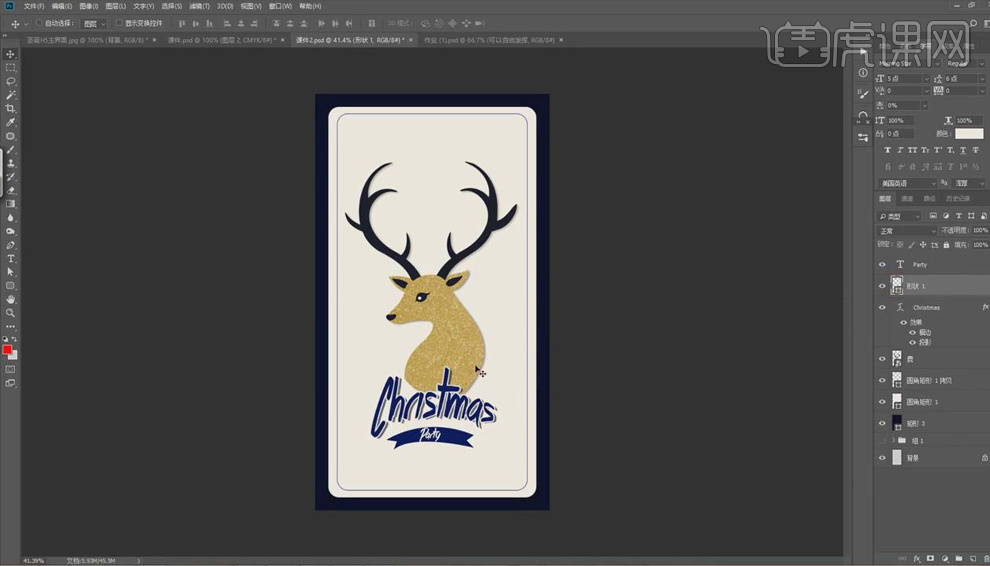Select the Hand tool
The image size is (990, 566).
pos(11,298)
